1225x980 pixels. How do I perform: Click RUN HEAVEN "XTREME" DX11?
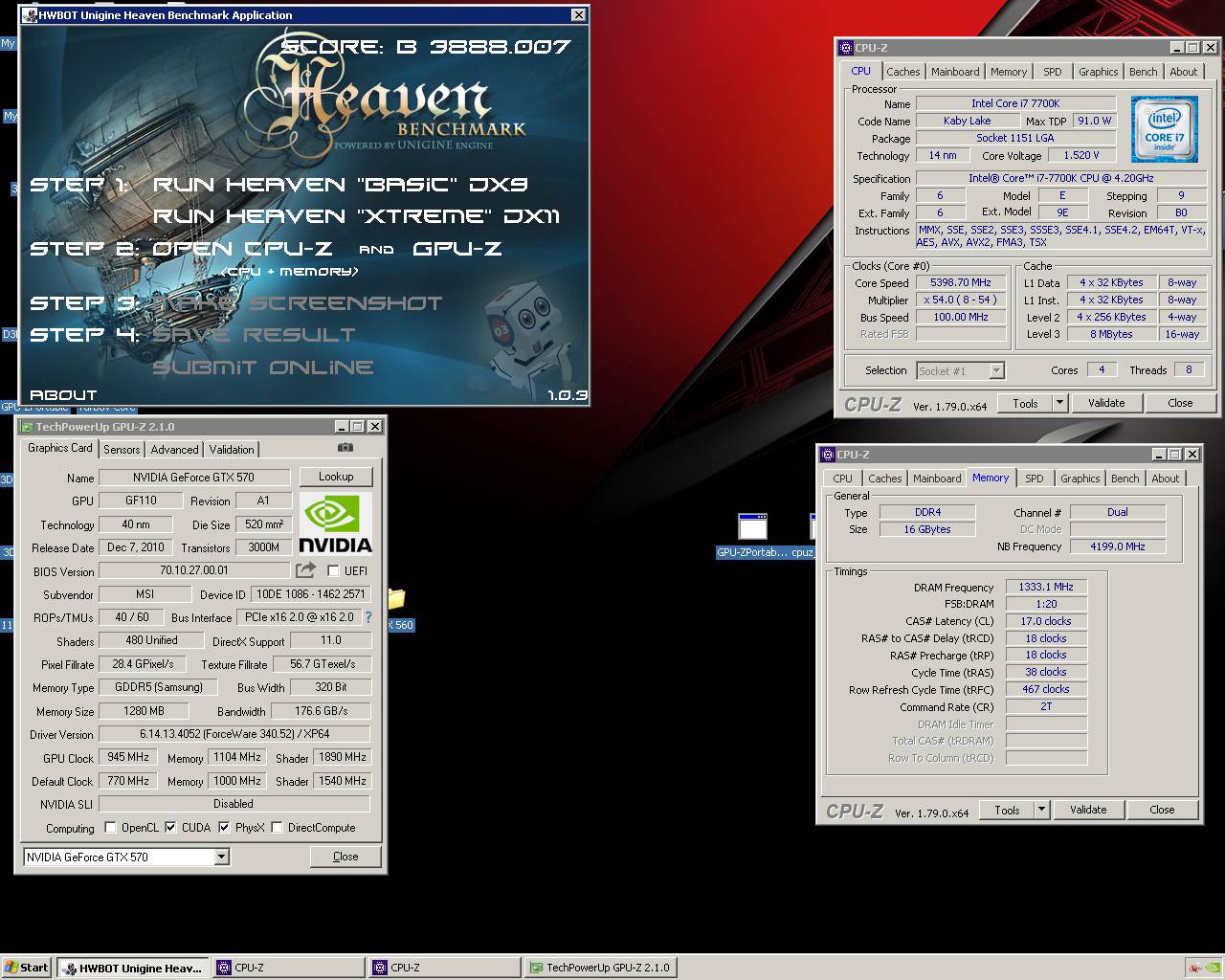357,216
